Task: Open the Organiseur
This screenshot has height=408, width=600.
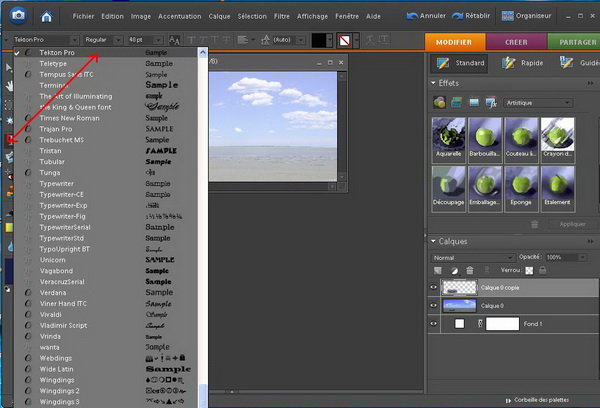Action: pos(526,16)
